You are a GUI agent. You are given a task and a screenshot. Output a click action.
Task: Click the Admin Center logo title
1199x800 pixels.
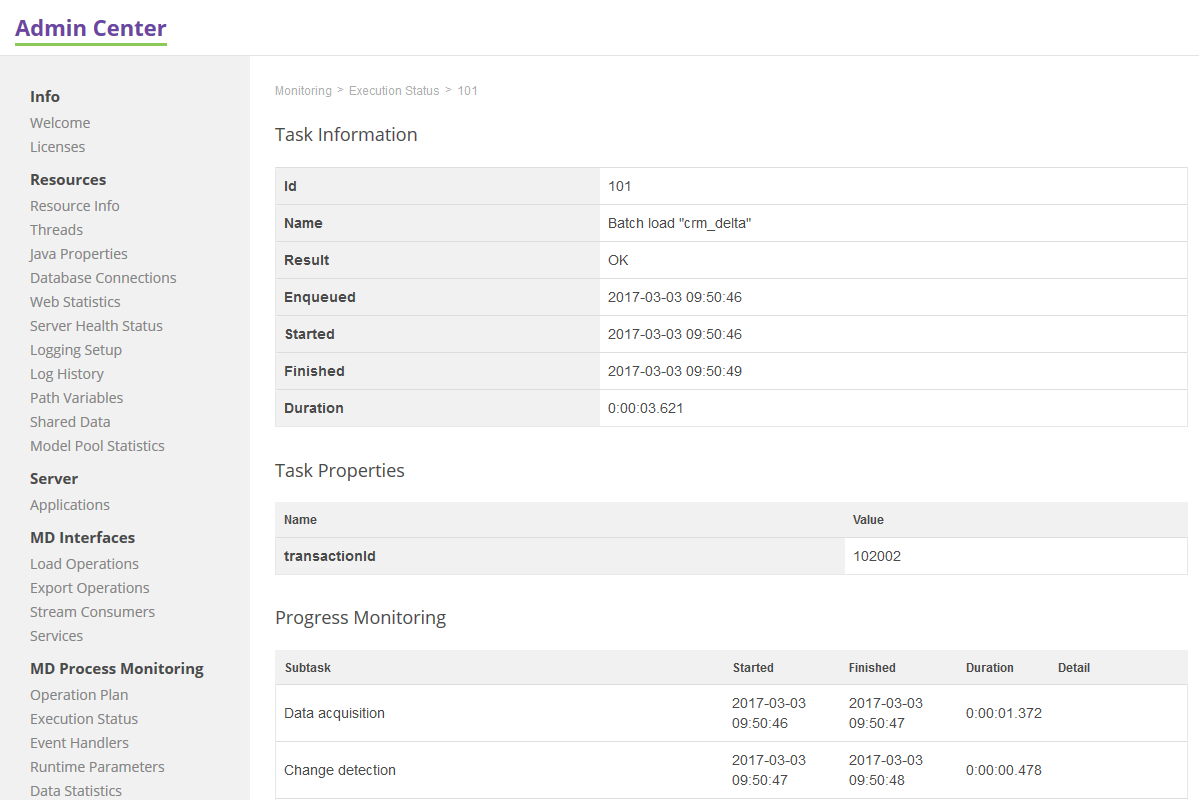tap(91, 28)
